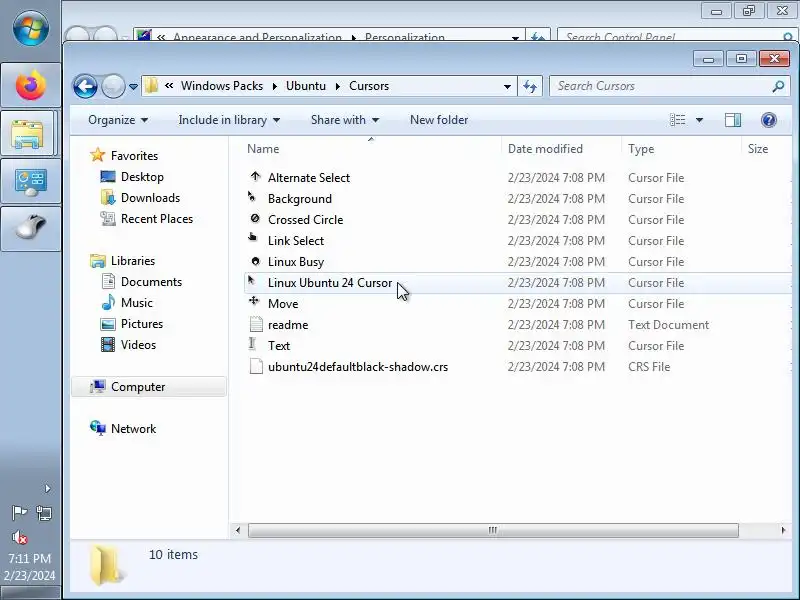Click the muted volume tray icon

pos(19,537)
